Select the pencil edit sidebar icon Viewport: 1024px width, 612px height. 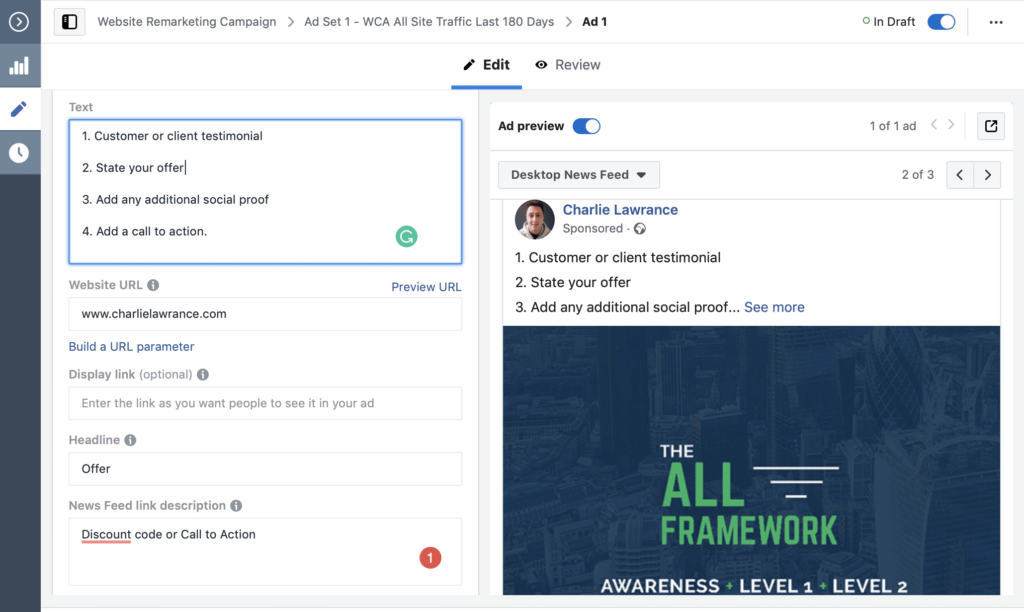19,109
